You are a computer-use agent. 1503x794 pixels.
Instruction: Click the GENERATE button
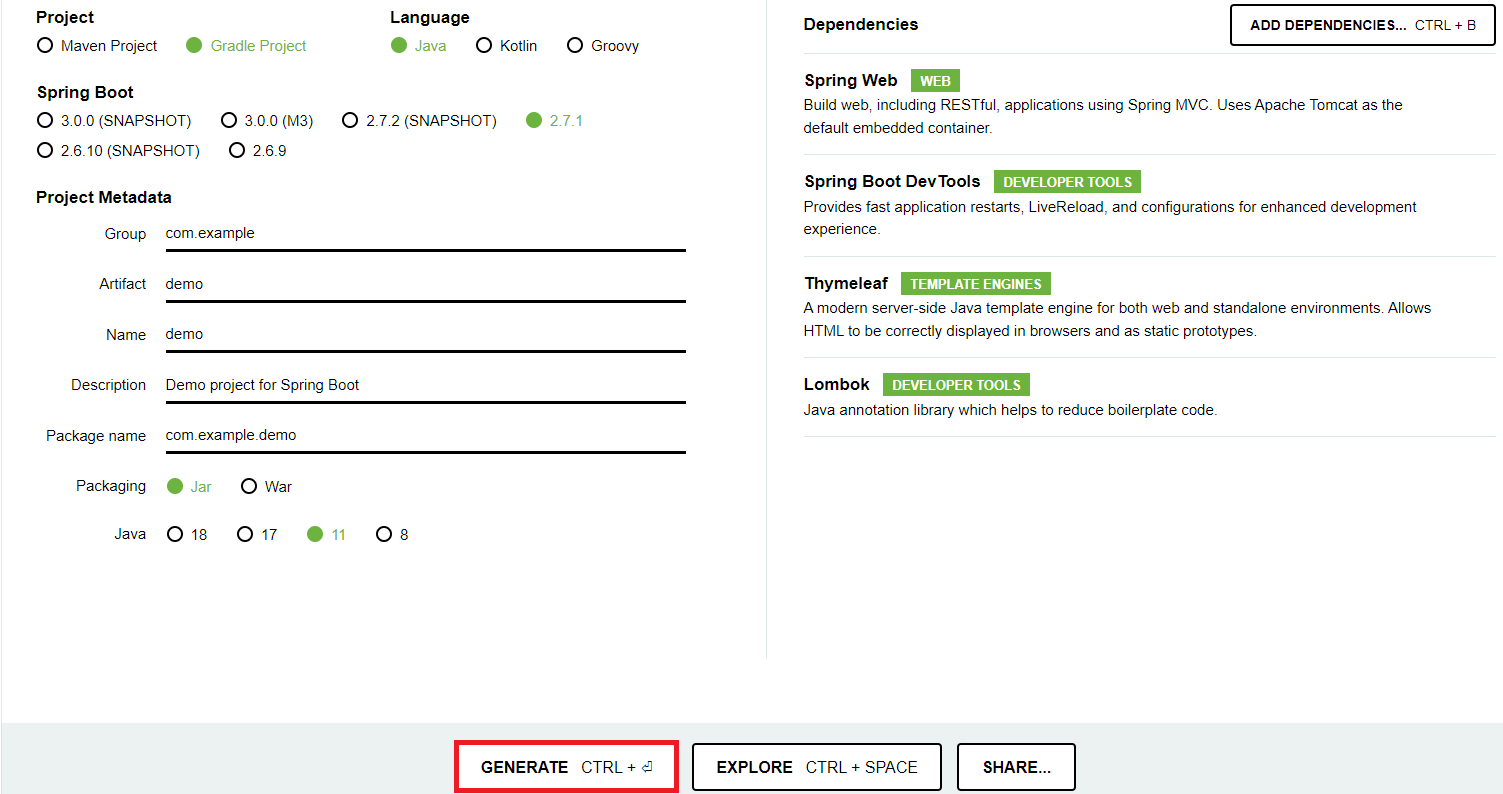[567, 767]
